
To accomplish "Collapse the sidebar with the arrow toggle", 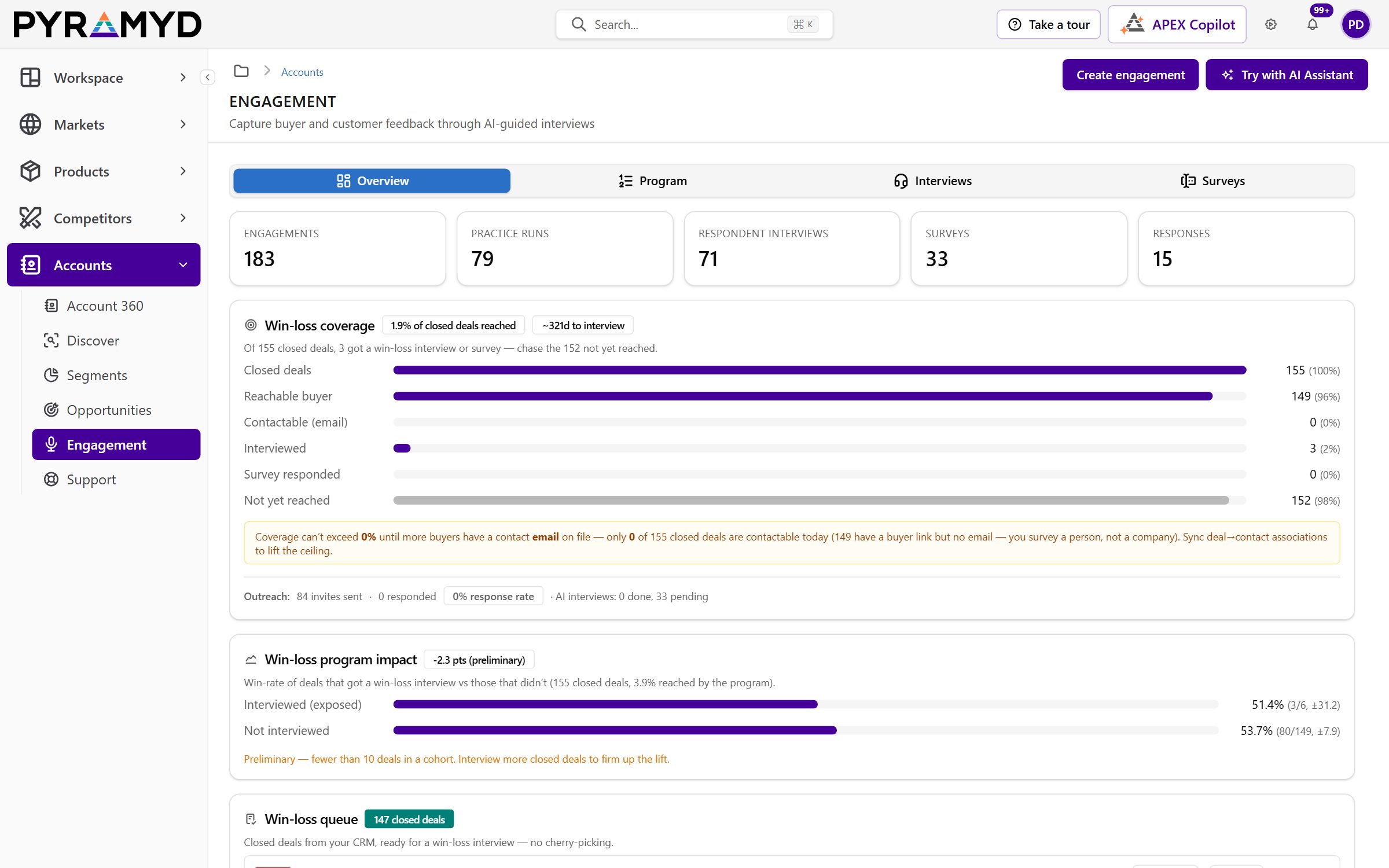I will pos(207,77).
